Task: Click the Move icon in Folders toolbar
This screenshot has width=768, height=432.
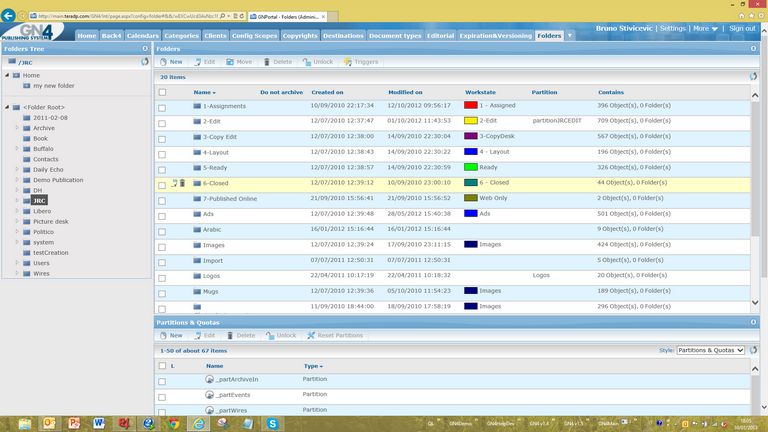Action: point(230,62)
